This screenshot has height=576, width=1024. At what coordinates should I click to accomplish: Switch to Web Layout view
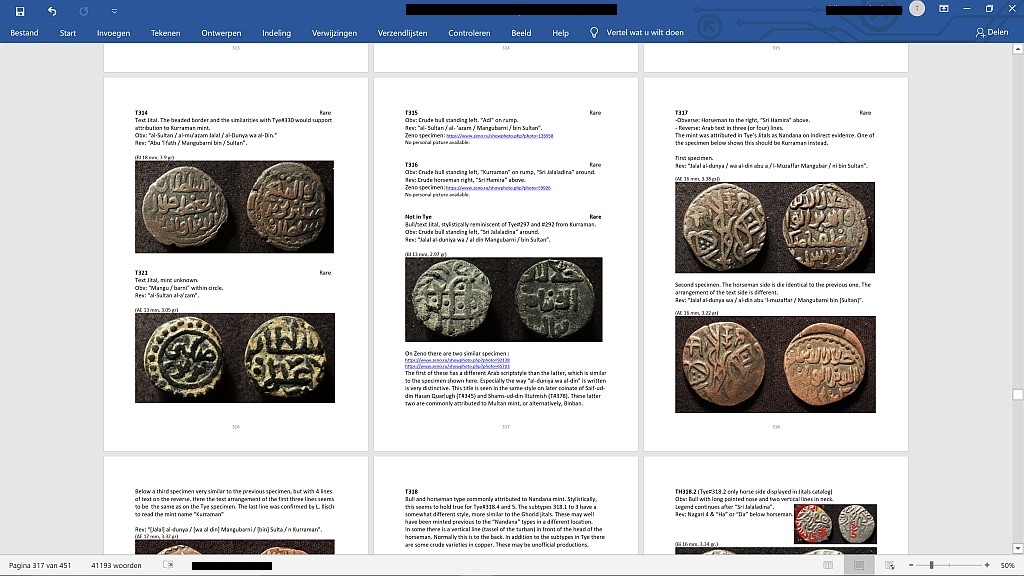click(x=889, y=566)
